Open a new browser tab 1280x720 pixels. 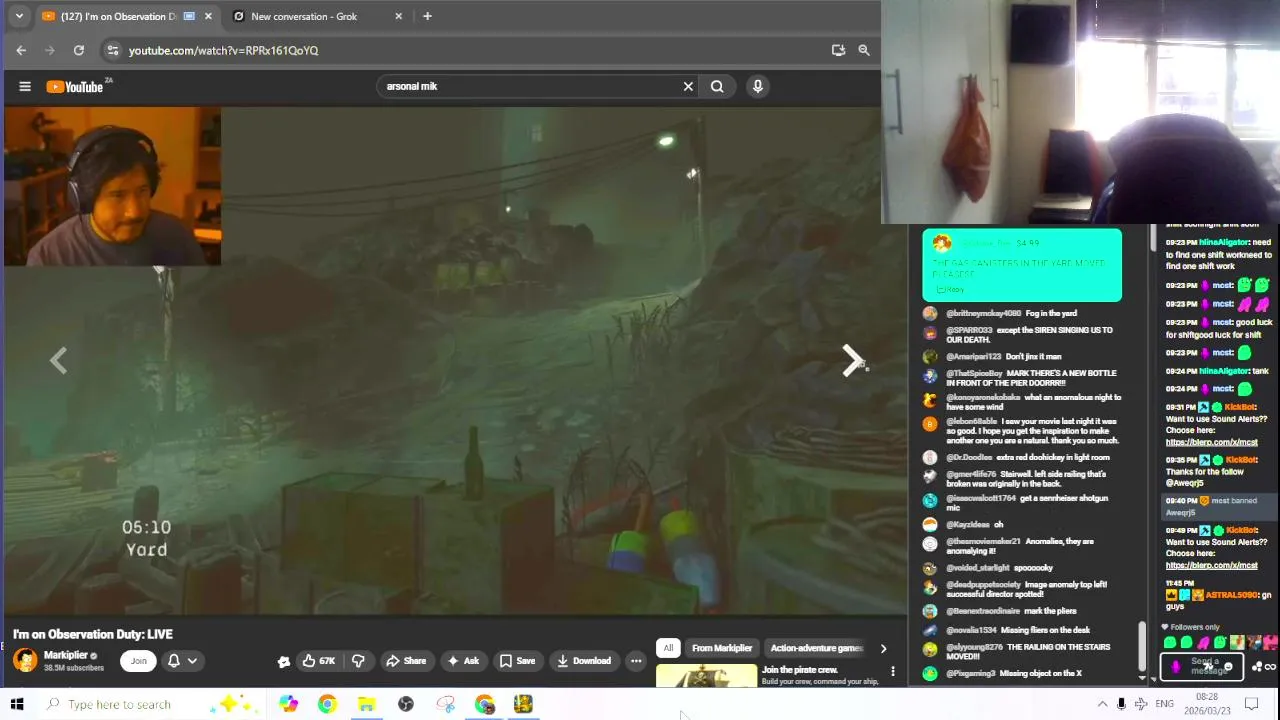click(x=427, y=16)
